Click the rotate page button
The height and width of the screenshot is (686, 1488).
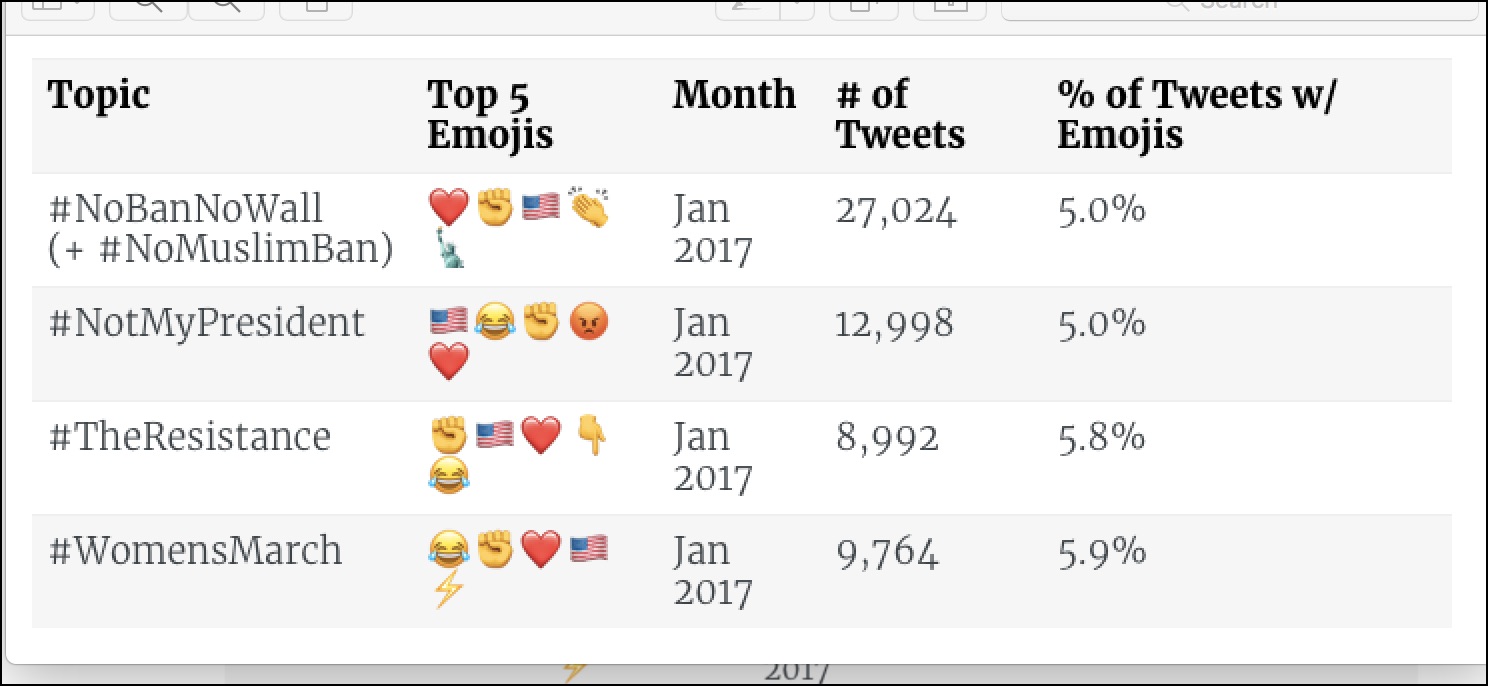click(x=864, y=8)
